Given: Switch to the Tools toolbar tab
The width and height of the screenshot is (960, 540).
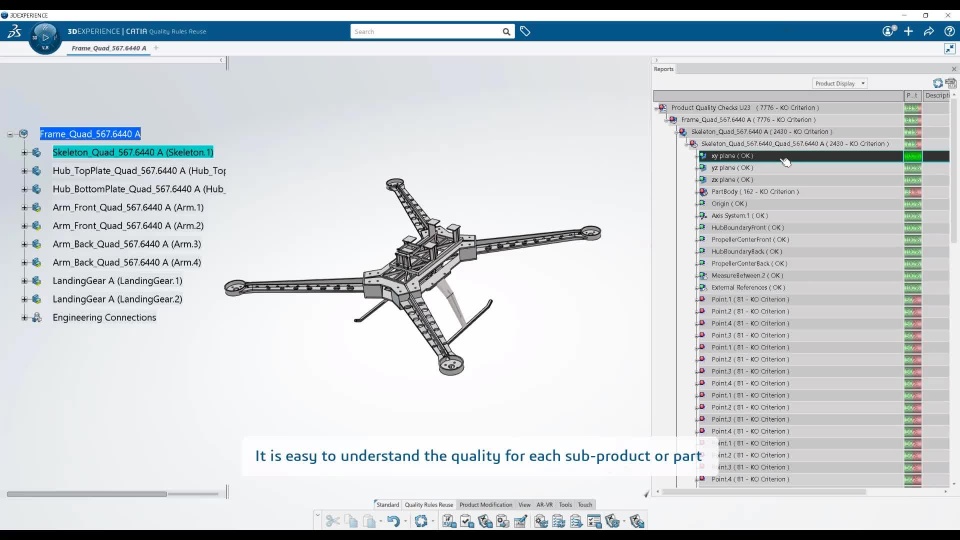Looking at the screenshot, I should point(565,504).
